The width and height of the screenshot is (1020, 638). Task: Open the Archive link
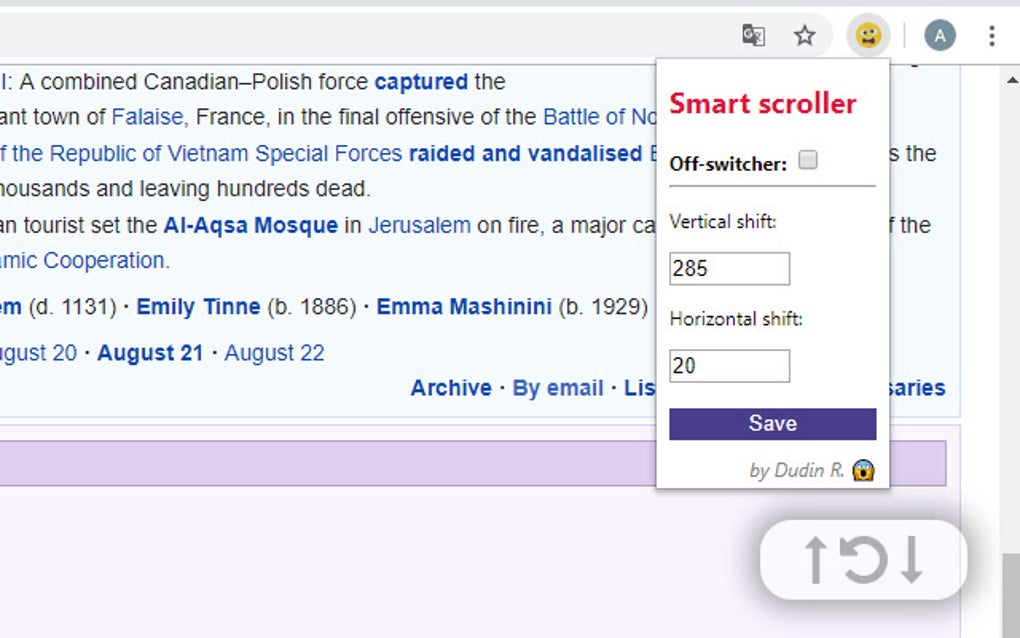[451, 388]
